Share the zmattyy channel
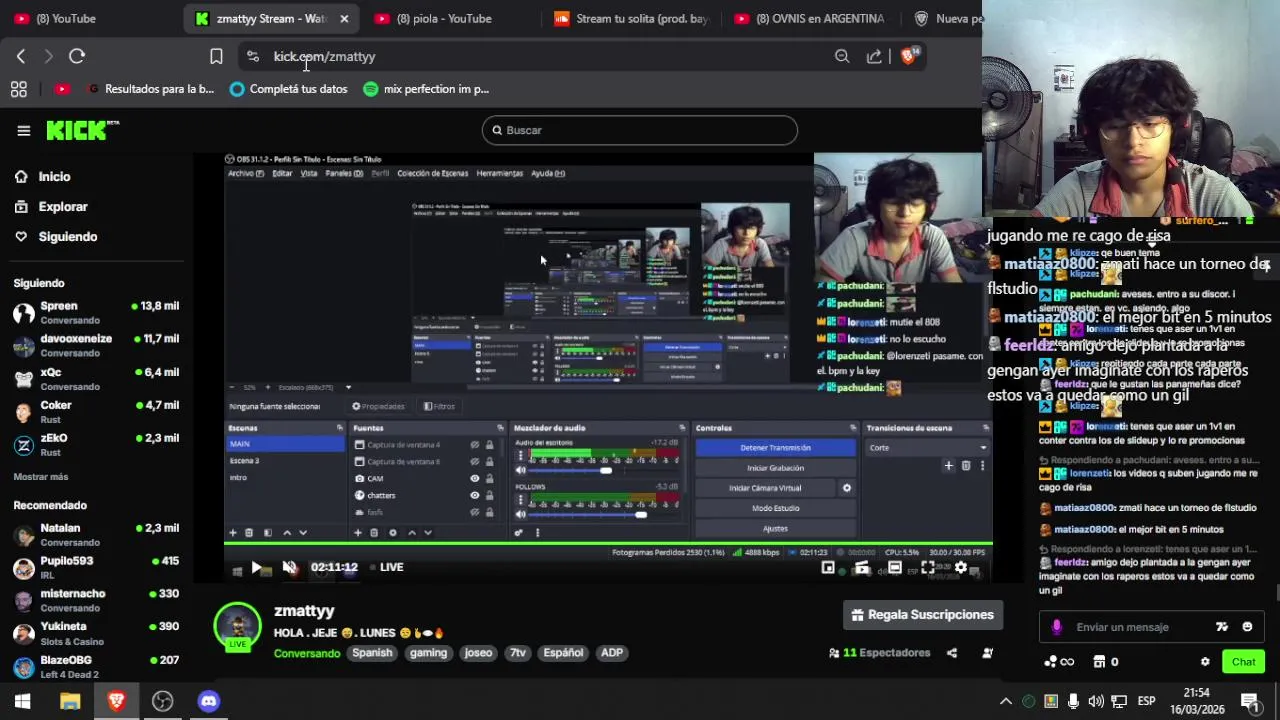This screenshot has width=1280, height=720. click(952, 653)
